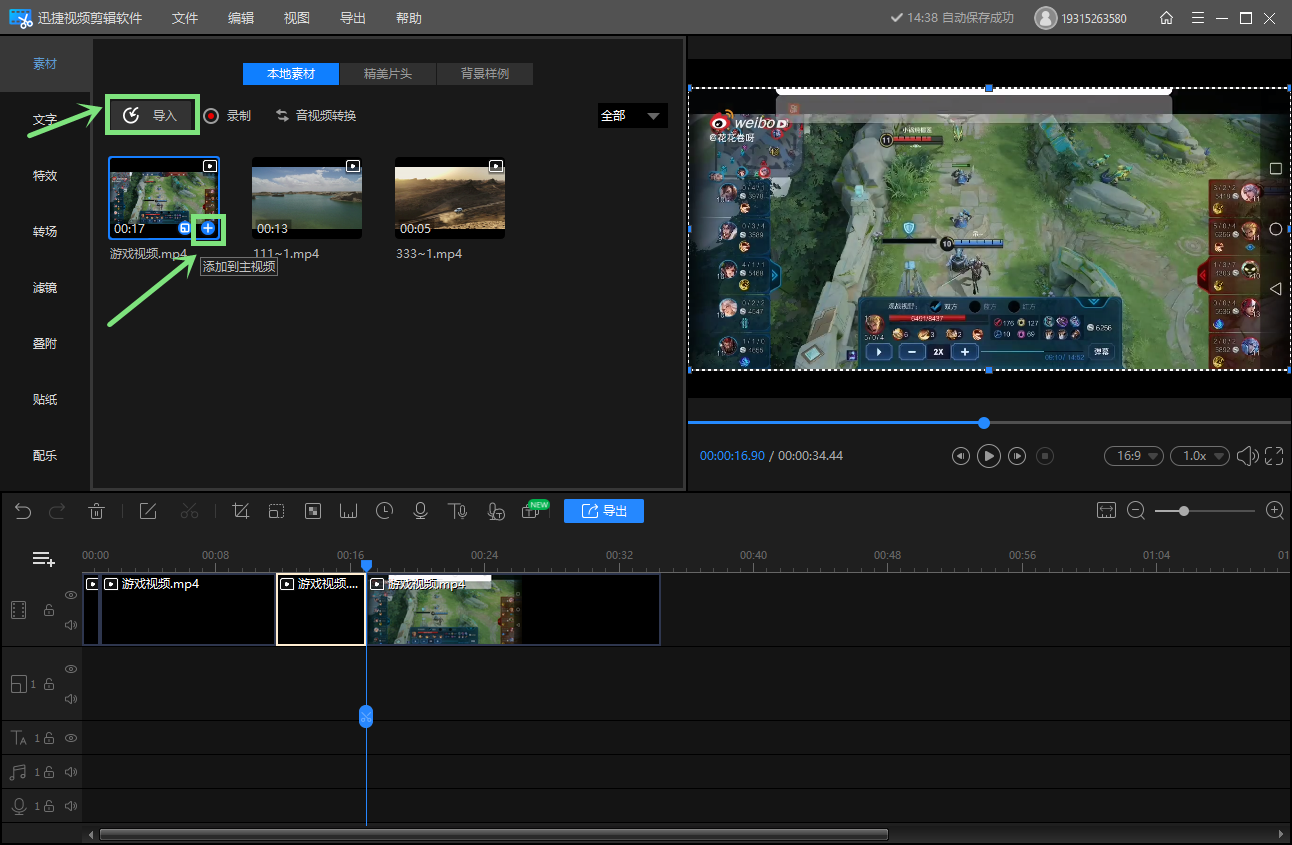This screenshot has height=845, width=1292.
Task: Open the text-to-speech icon
Action: point(458,512)
